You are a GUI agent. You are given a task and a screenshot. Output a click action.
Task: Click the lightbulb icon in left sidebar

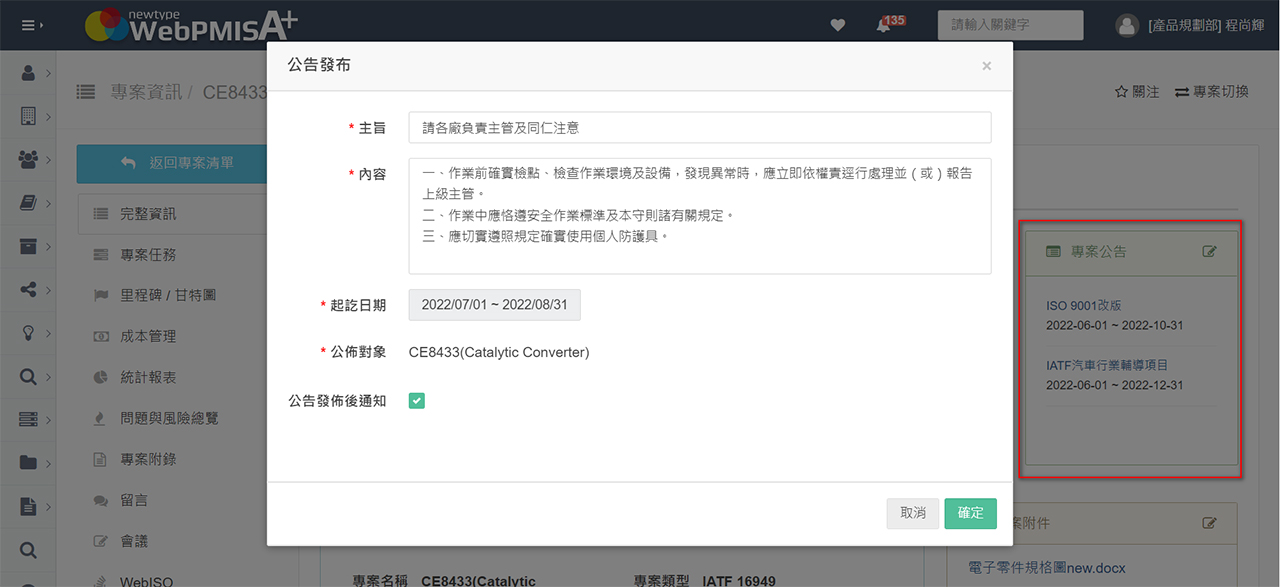(x=28, y=333)
